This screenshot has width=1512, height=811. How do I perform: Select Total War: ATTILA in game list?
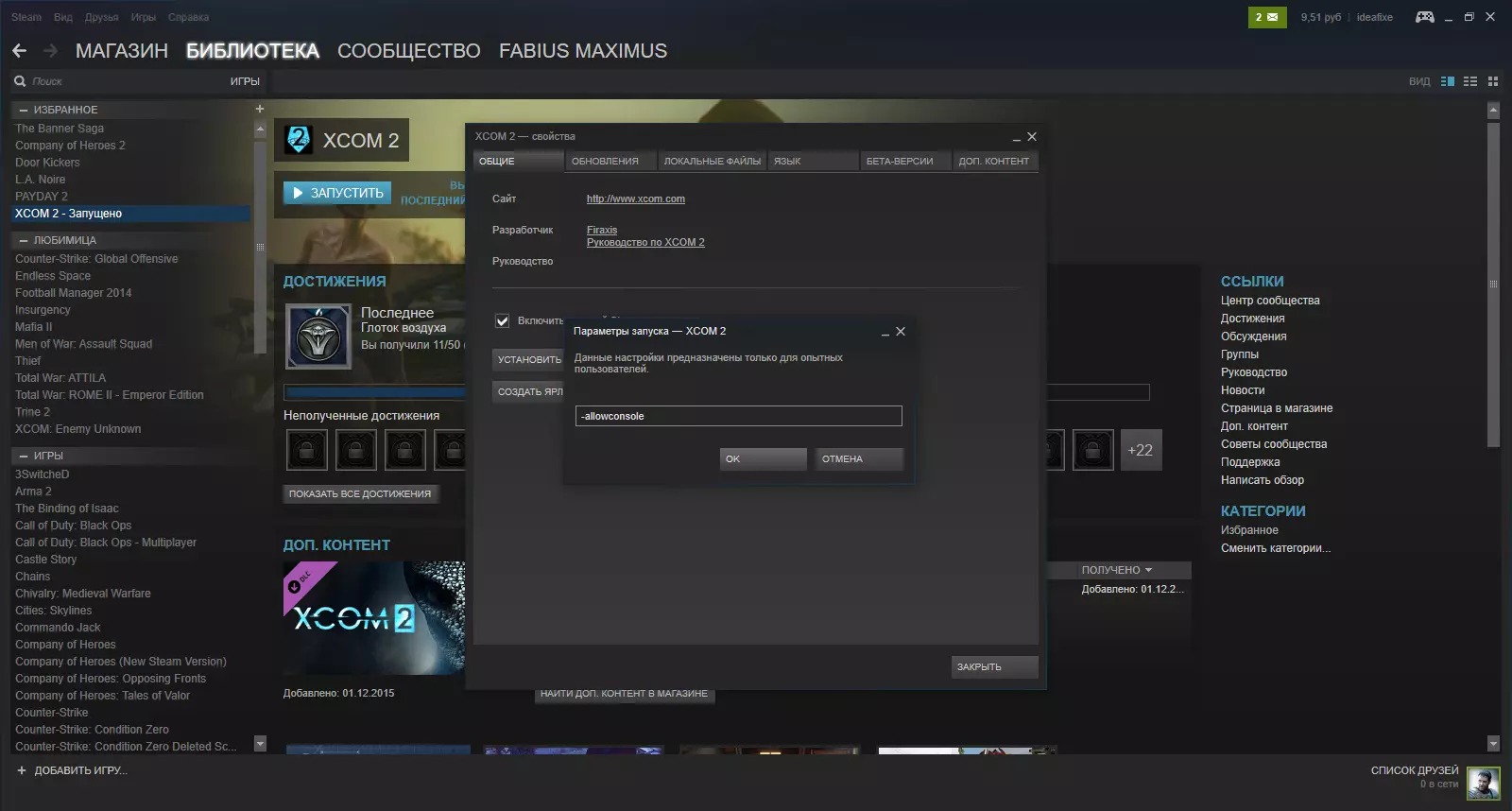[60, 378]
